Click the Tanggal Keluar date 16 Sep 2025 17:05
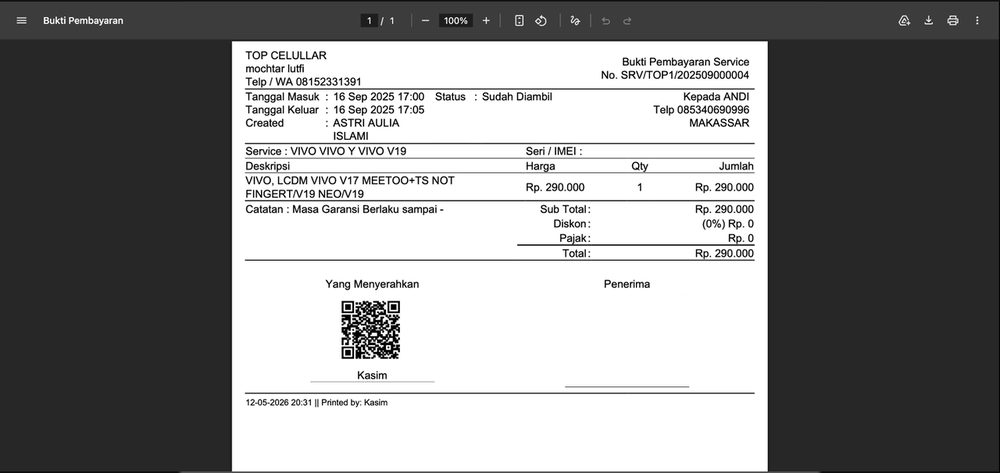This screenshot has height=473, width=1000. (x=379, y=110)
